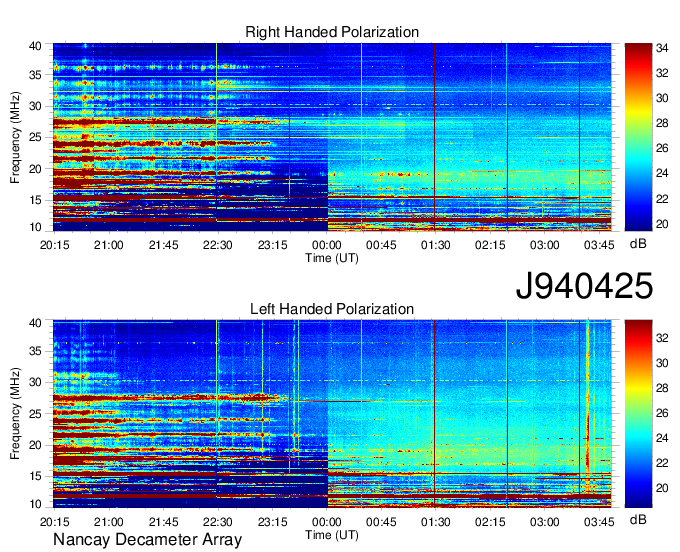Click 40 MHz tick on Left Handed plot

click(35, 323)
